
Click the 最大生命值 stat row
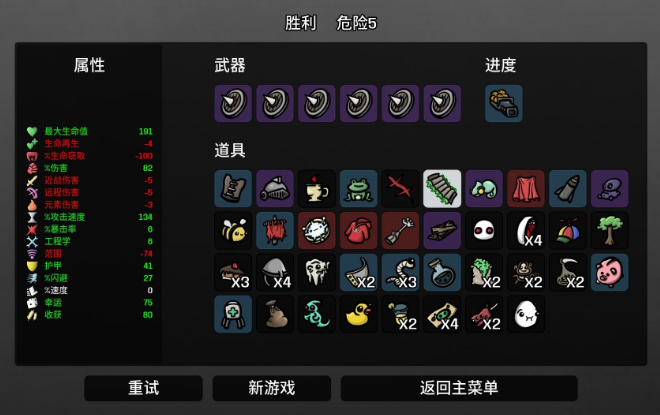point(89,131)
